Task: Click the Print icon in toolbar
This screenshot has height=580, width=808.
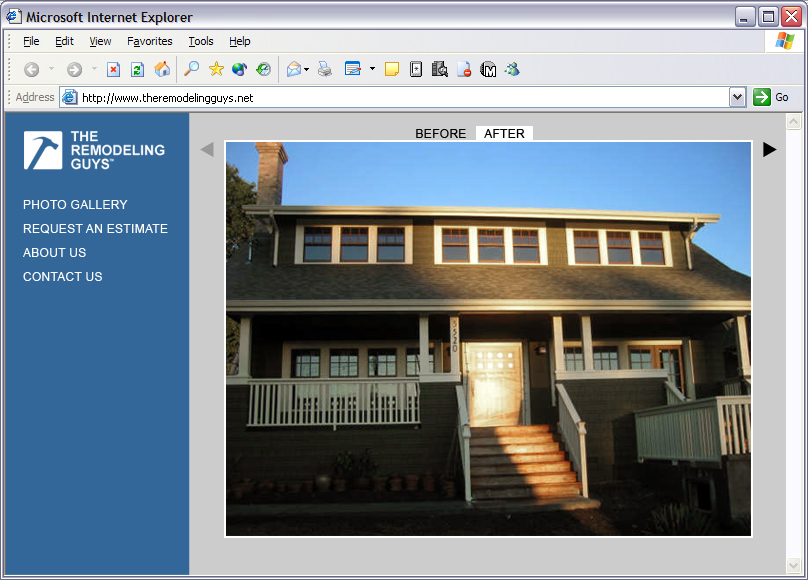Action: click(324, 69)
